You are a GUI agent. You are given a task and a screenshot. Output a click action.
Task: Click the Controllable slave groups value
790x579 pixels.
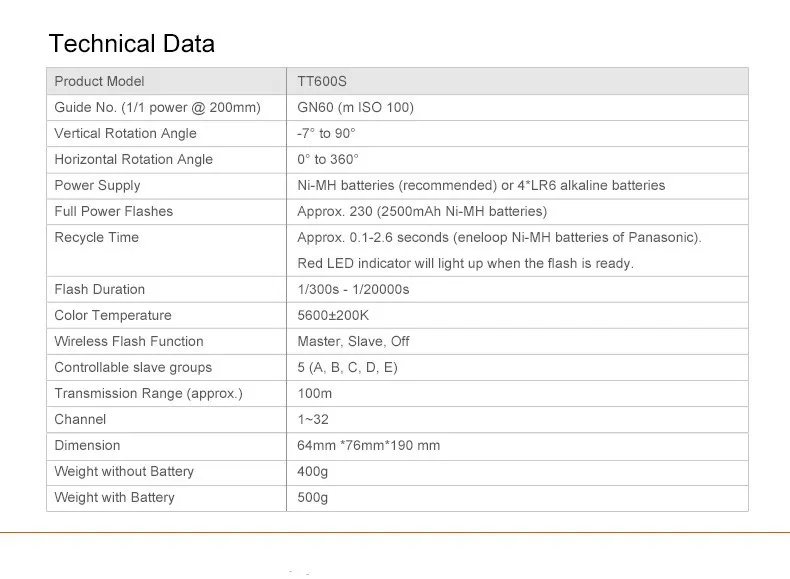click(x=347, y=367)
